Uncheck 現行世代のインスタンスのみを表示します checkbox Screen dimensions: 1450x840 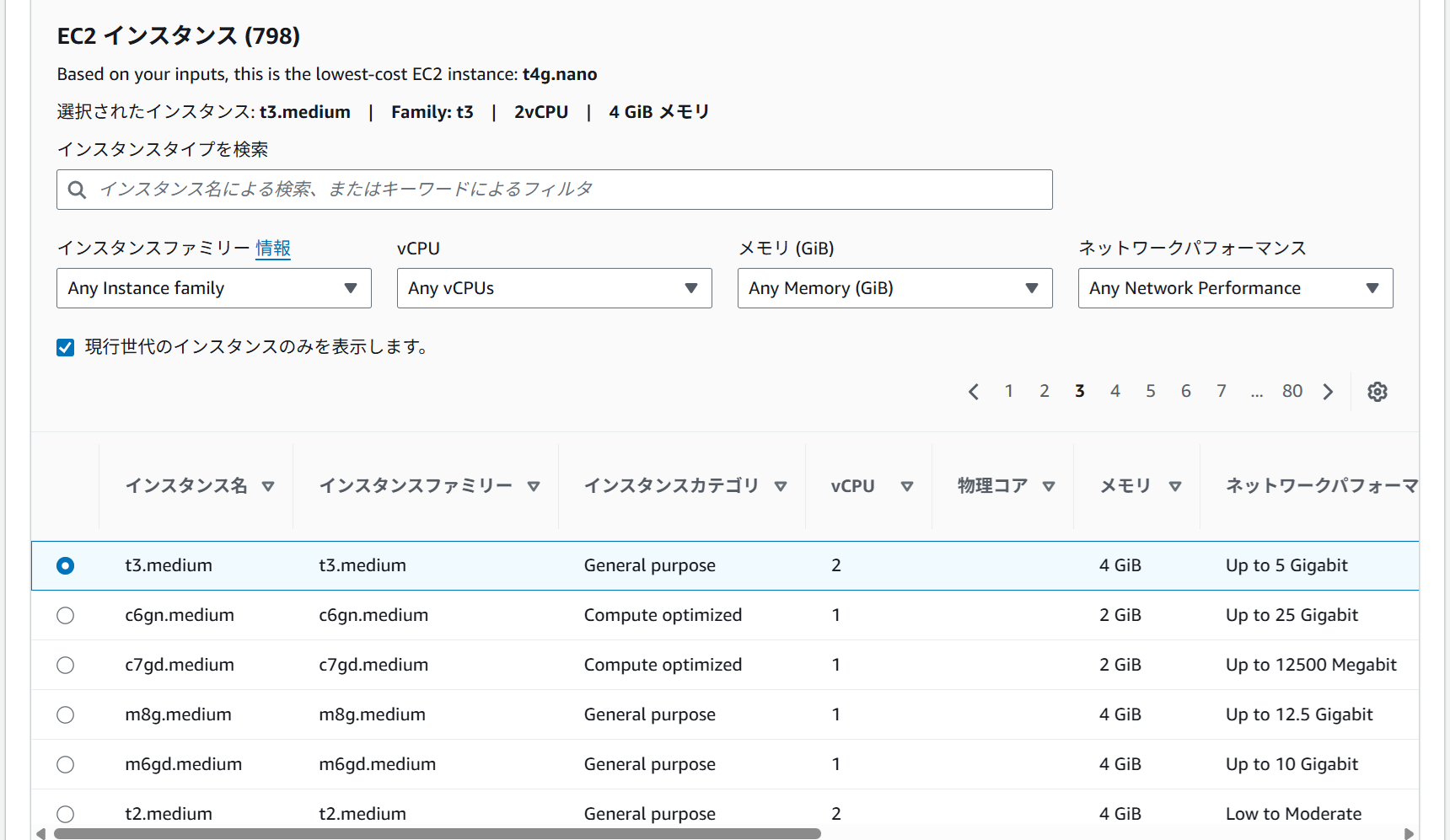click(66, 347)
